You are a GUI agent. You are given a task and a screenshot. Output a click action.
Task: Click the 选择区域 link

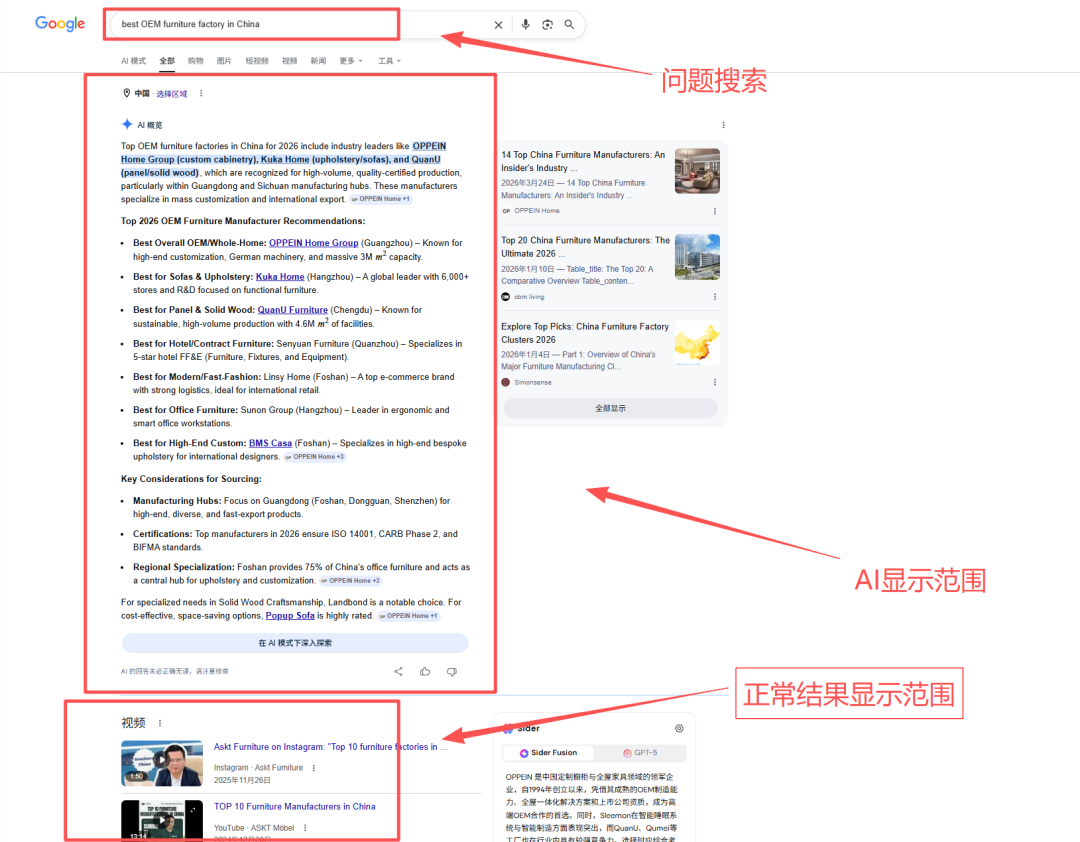pyautogui.click(x=172, y=94)
